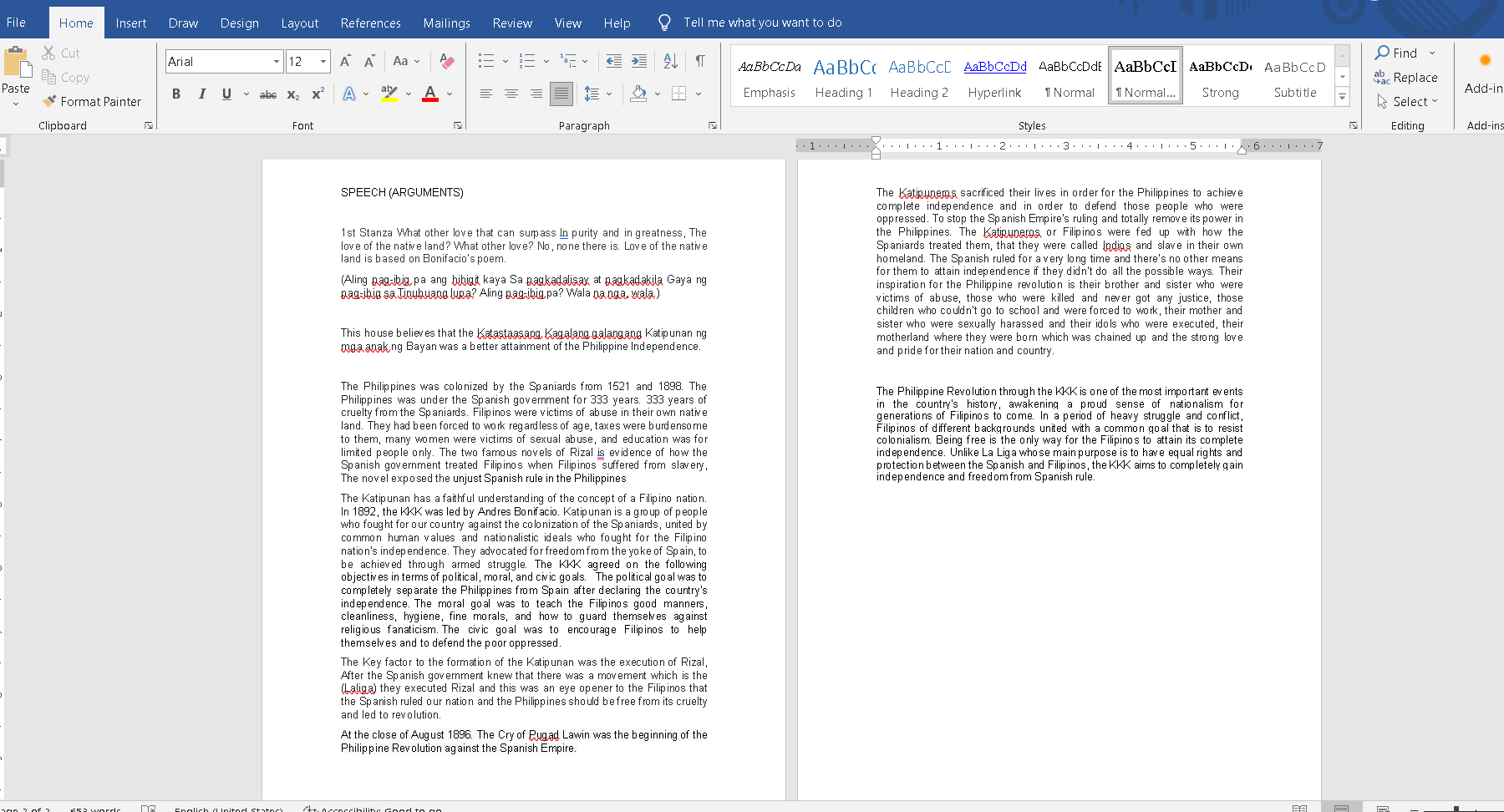Click the bullets list icon
The image size is (1504, 812).
486,61
